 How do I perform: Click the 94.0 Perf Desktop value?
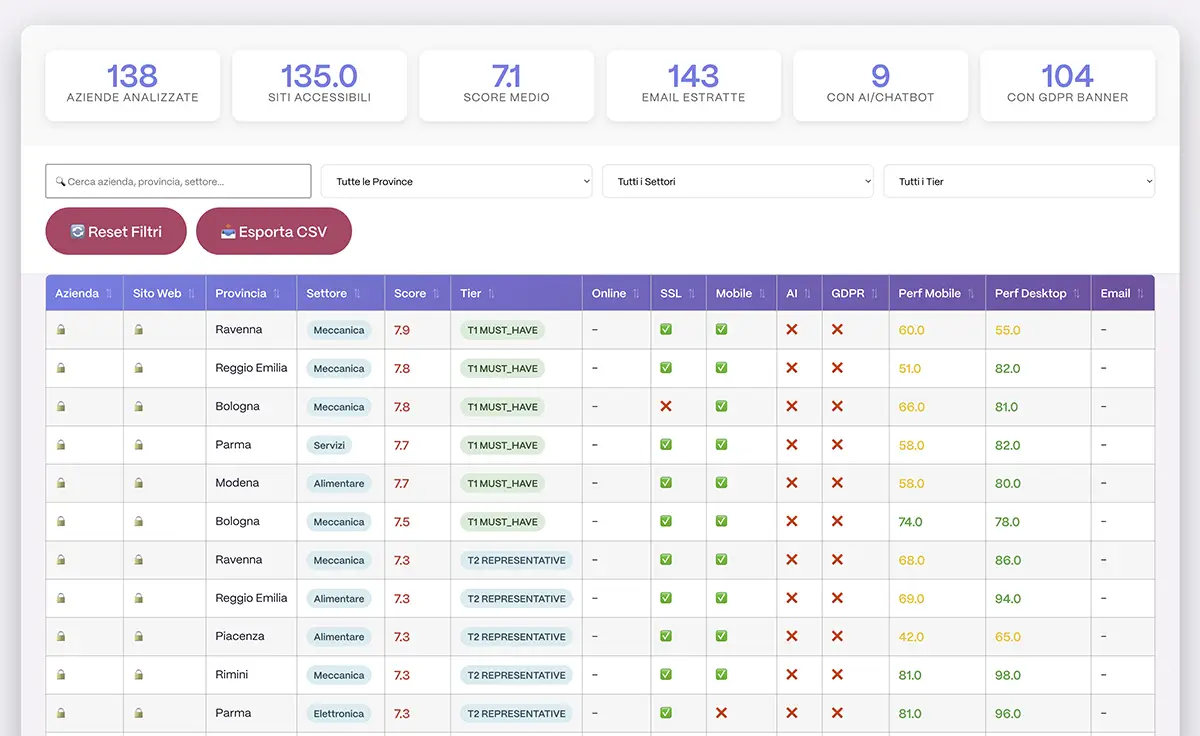(1008, 599)
